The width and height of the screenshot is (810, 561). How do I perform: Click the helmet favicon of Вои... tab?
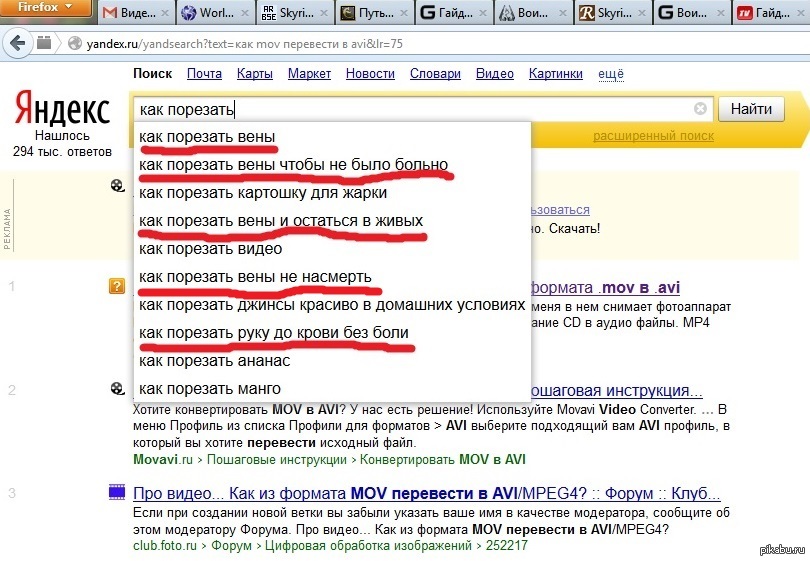pos(506,13)
